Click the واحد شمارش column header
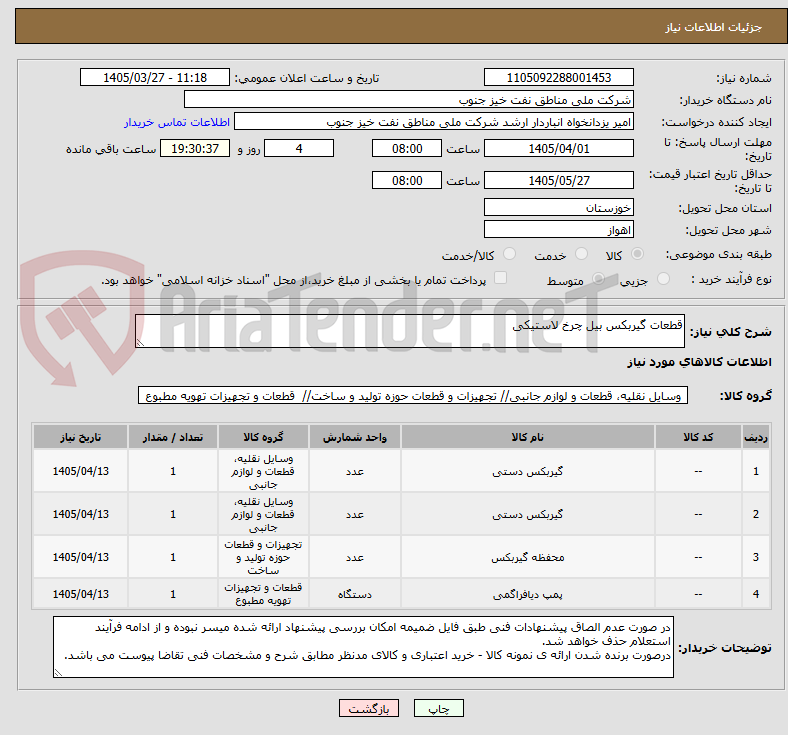788x735 pixels. point(355,437)
